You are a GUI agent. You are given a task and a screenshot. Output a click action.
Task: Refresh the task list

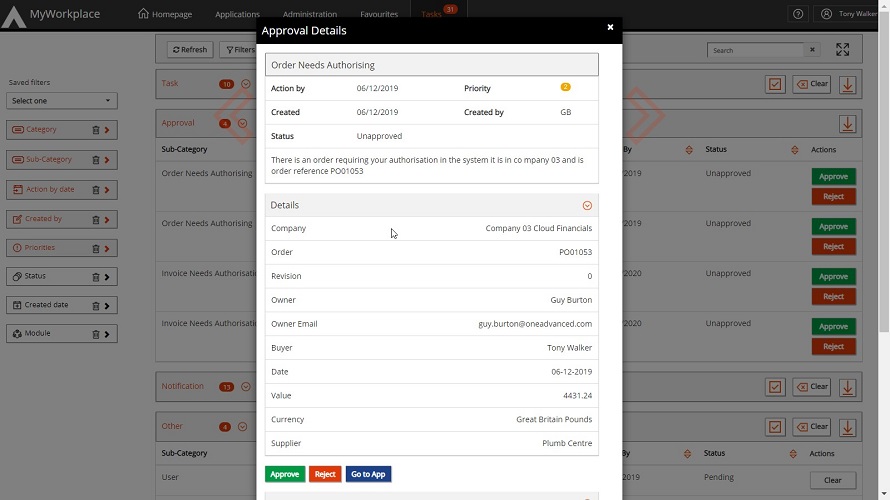click(190, 50)
